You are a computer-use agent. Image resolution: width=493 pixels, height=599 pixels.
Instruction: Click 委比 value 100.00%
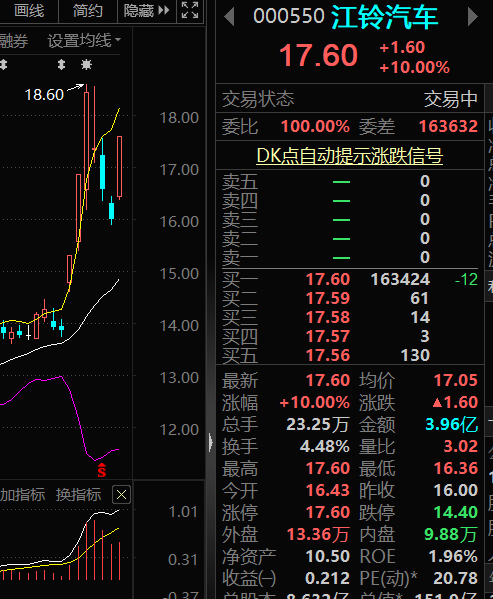(315, 126)
